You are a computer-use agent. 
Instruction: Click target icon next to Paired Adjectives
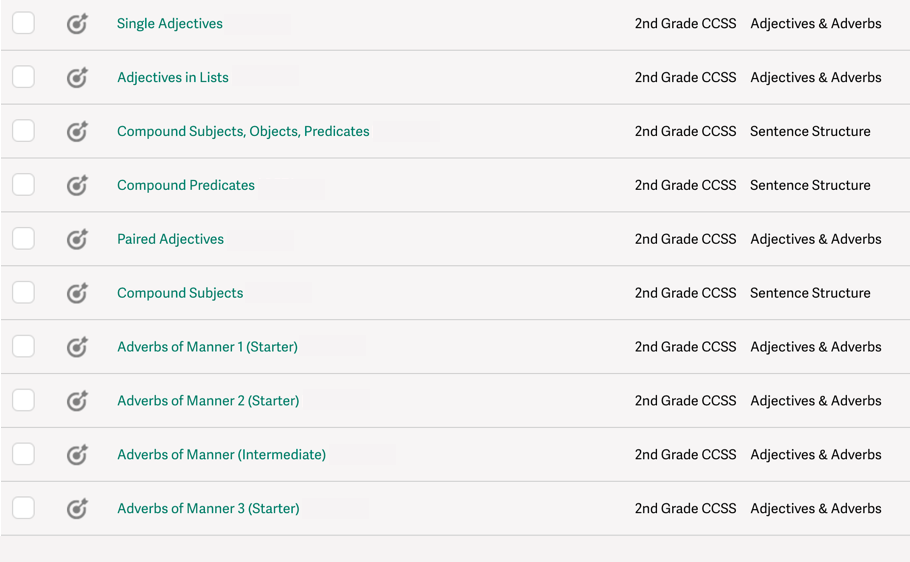(77, 239)
